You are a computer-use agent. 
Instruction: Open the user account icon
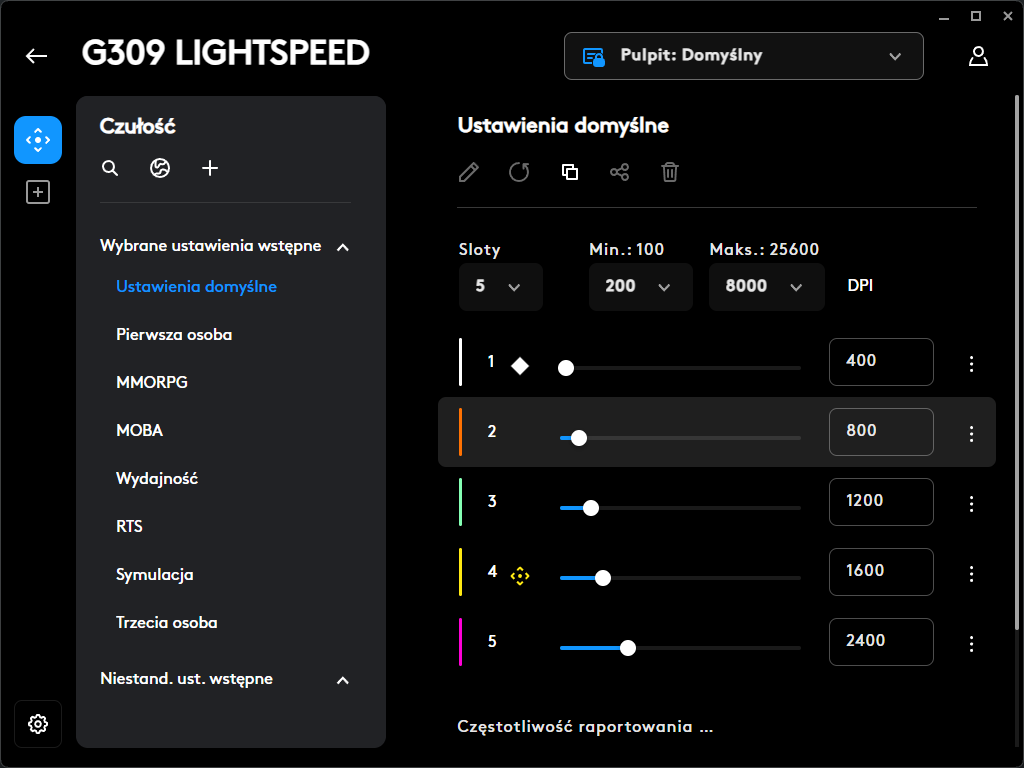pyautogui.click(x=978, y=56)
